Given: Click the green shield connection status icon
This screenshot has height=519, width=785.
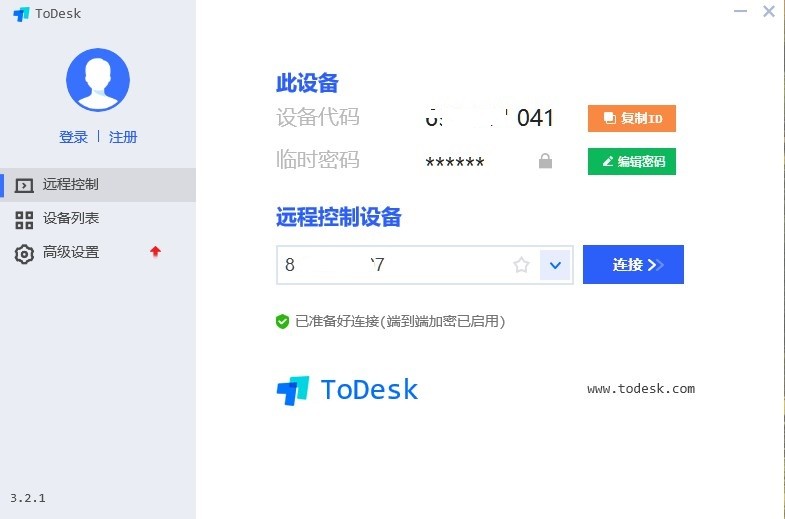Looking at the screenshot, I should click(x=282, y=321).
